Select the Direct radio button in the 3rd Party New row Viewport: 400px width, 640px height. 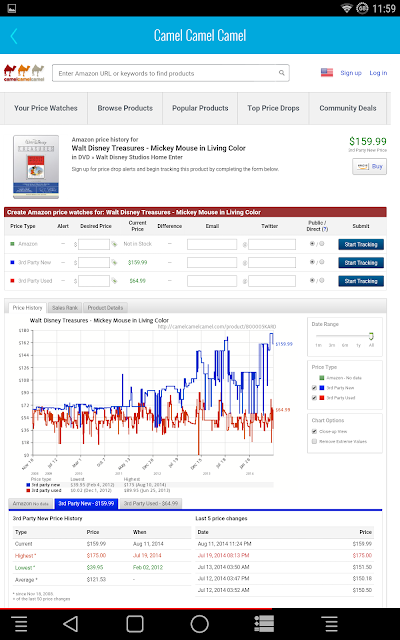pyautogui.click(x=322, y=262)
